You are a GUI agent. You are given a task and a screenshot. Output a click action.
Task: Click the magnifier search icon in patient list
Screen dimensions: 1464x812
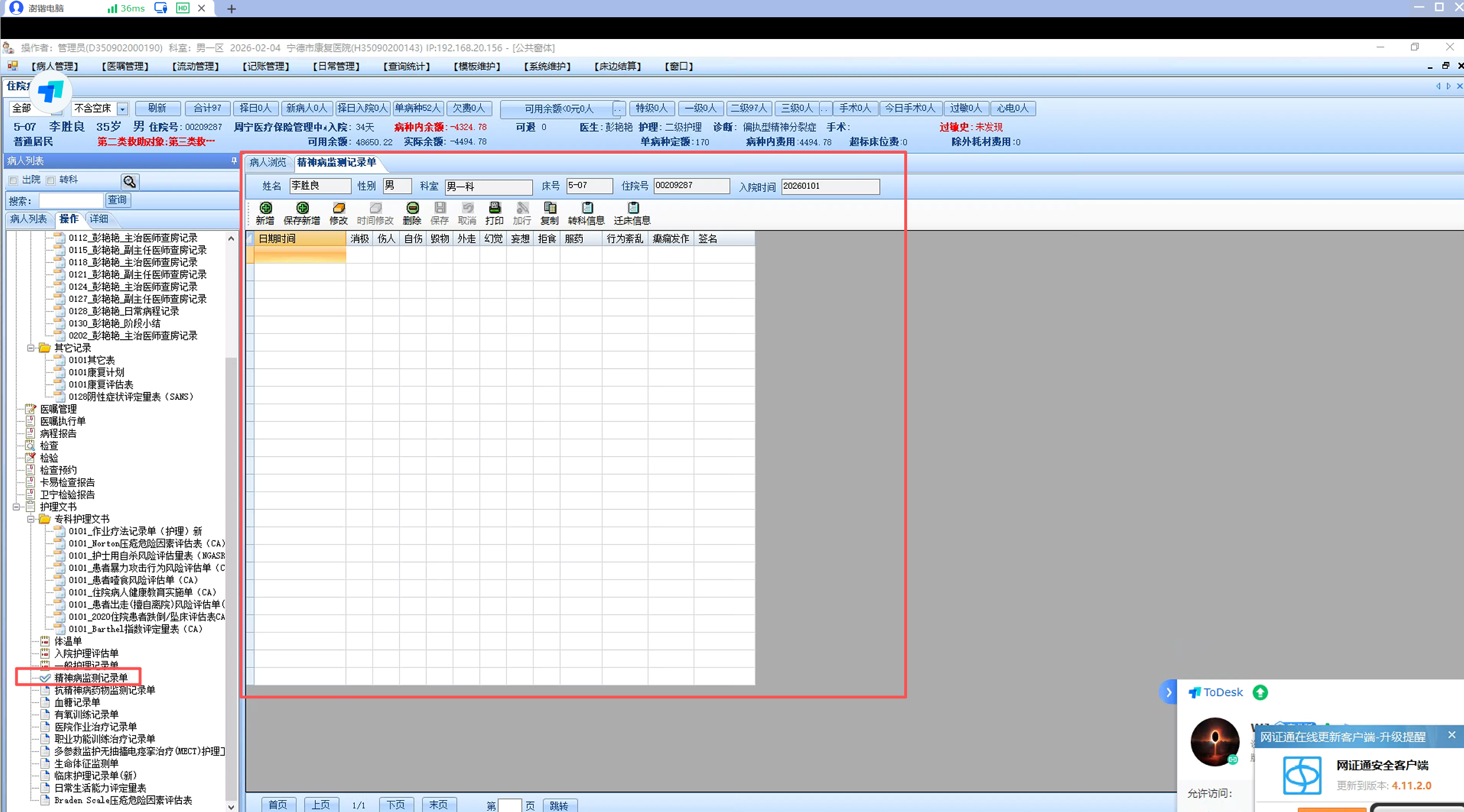pos(130,181)
